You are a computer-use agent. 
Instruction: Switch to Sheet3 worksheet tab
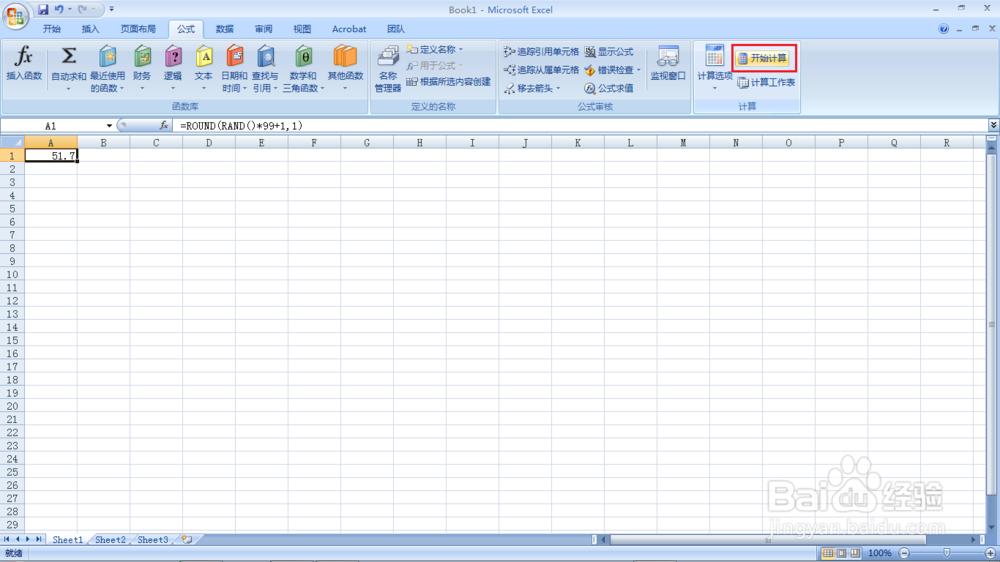[153, 540]
